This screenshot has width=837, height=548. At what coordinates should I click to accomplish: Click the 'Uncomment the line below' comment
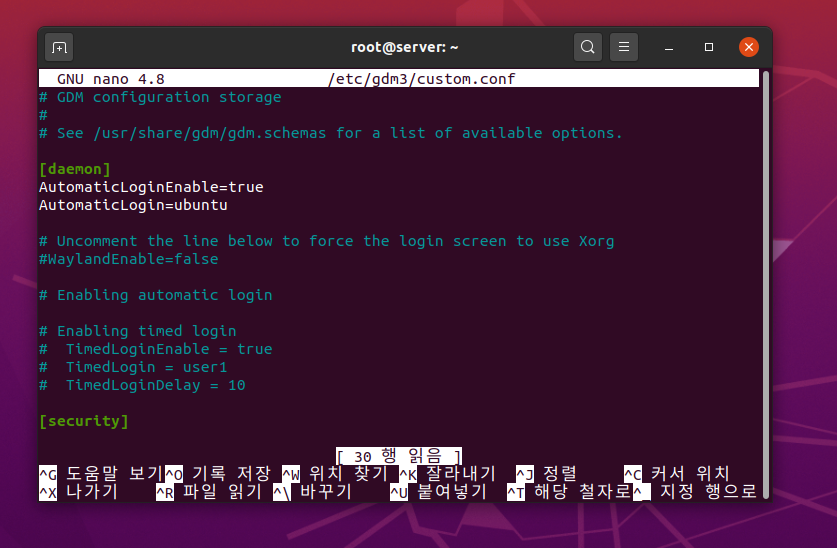pyautogui.click(x=327, y=241)
